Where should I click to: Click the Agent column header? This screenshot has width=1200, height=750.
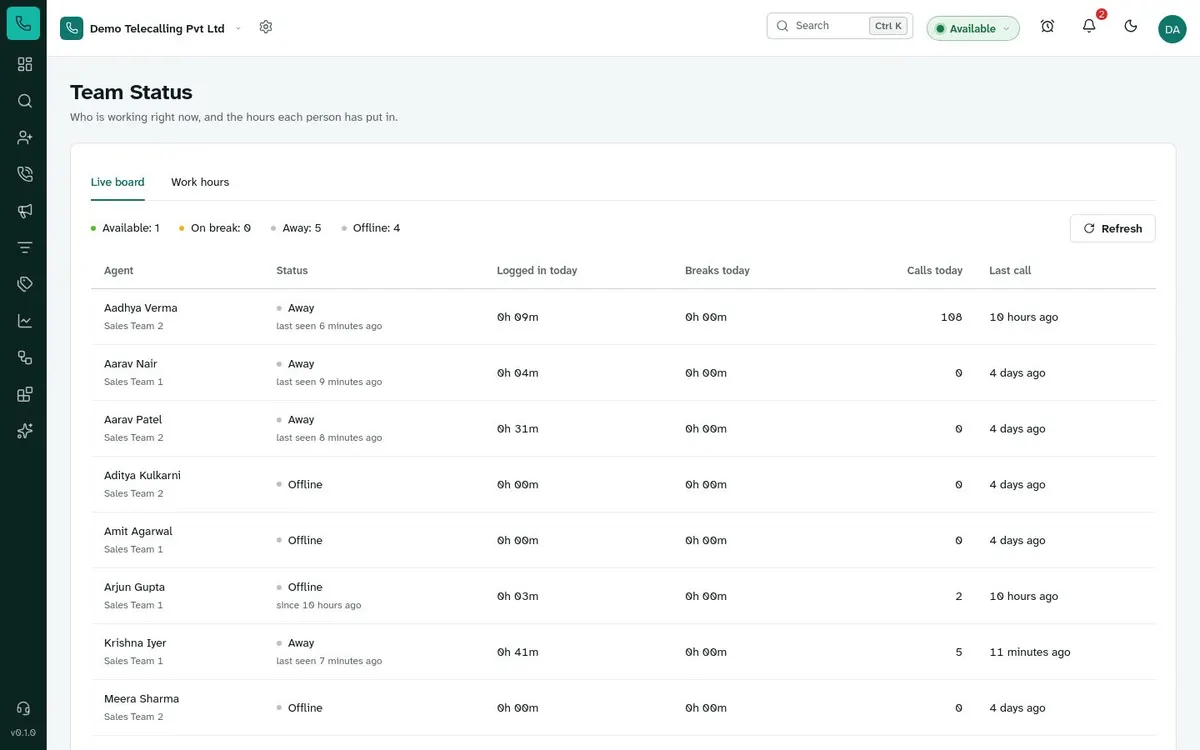(x=119, y=270)
